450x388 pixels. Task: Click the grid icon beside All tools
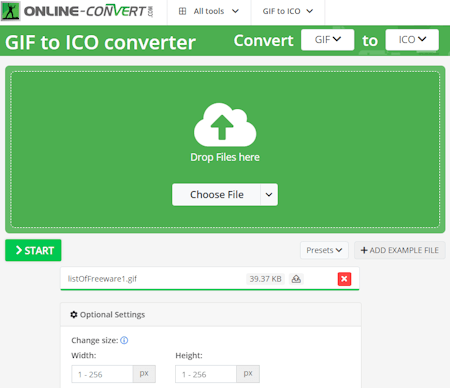click(182, 11)
